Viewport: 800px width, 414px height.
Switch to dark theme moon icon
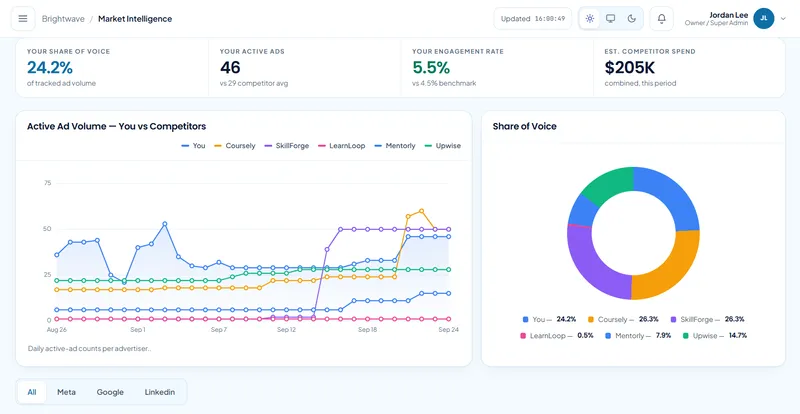[x=632, y=19]
